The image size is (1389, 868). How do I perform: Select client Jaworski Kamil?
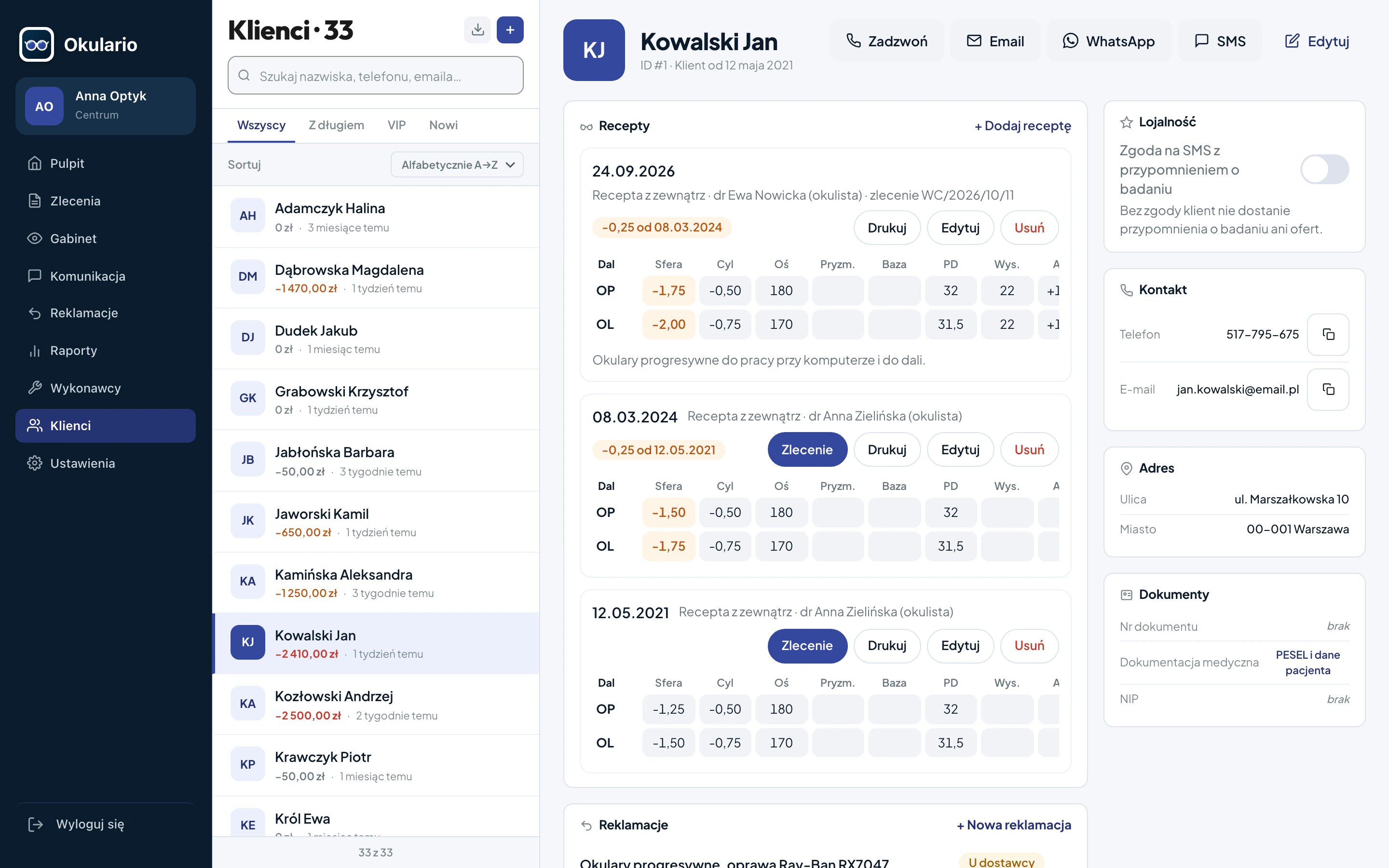[x=376, y=522]
